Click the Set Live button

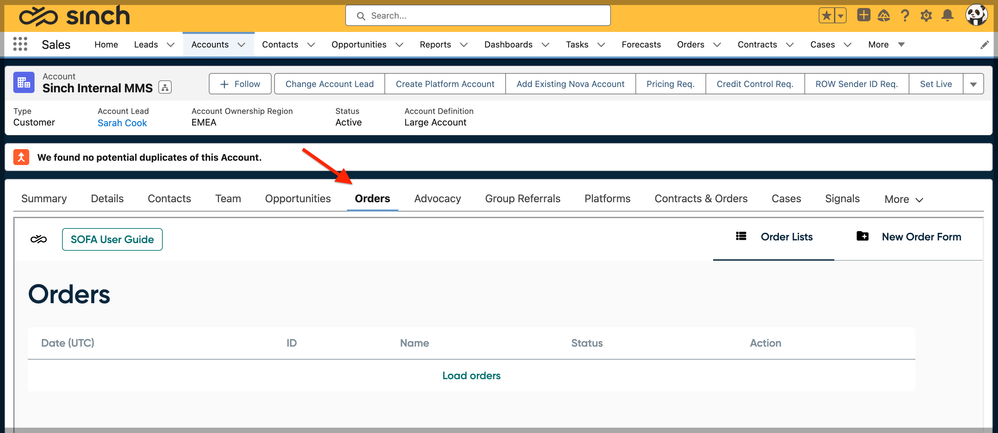click(x=936, y=84)
